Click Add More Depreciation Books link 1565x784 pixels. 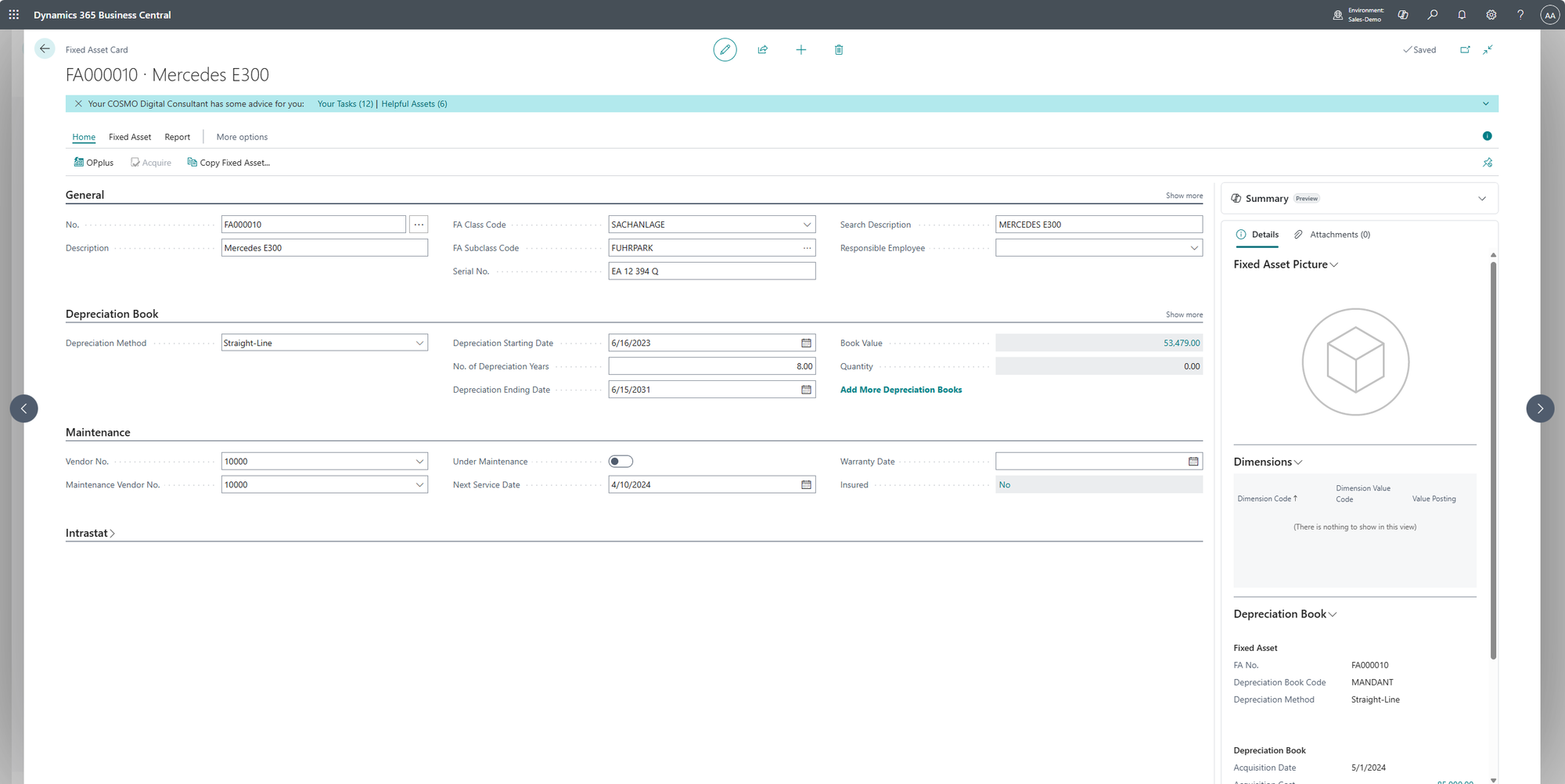click(x=901, y=390)
